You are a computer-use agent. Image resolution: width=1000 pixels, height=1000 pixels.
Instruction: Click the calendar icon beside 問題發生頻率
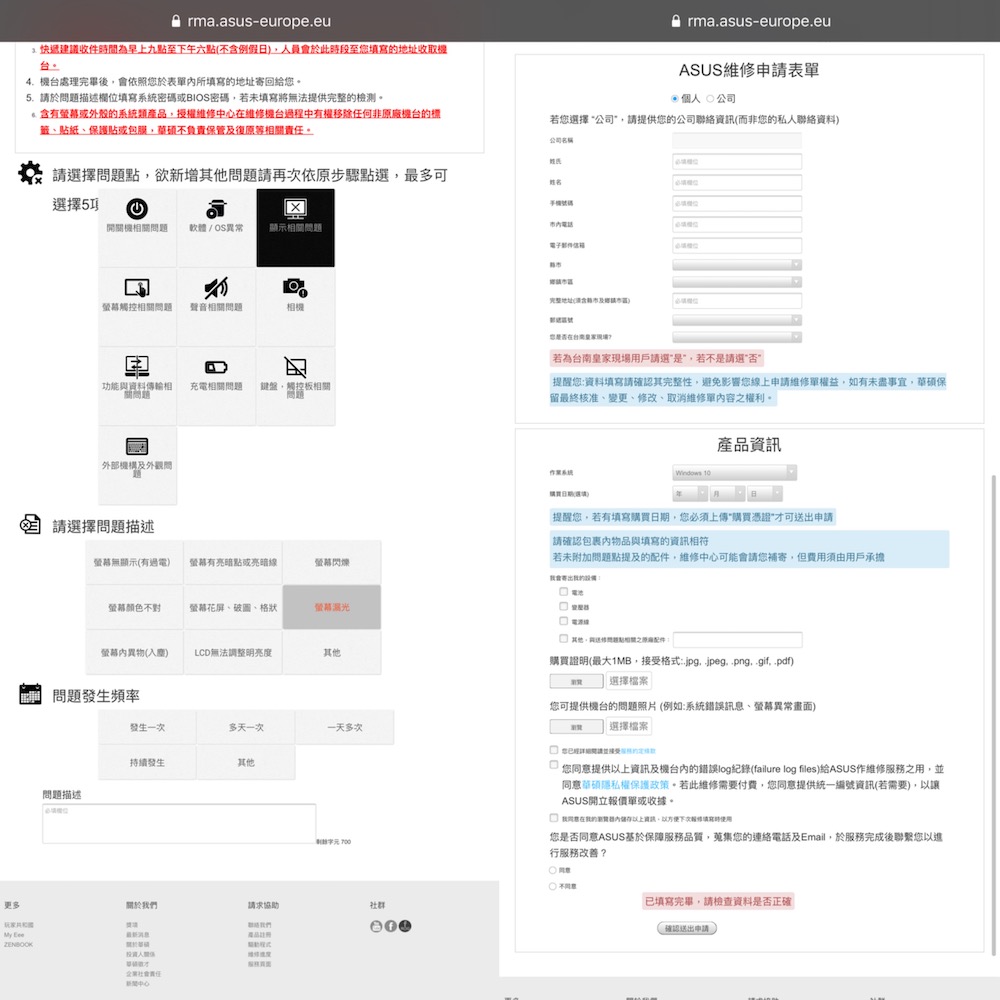30,694
